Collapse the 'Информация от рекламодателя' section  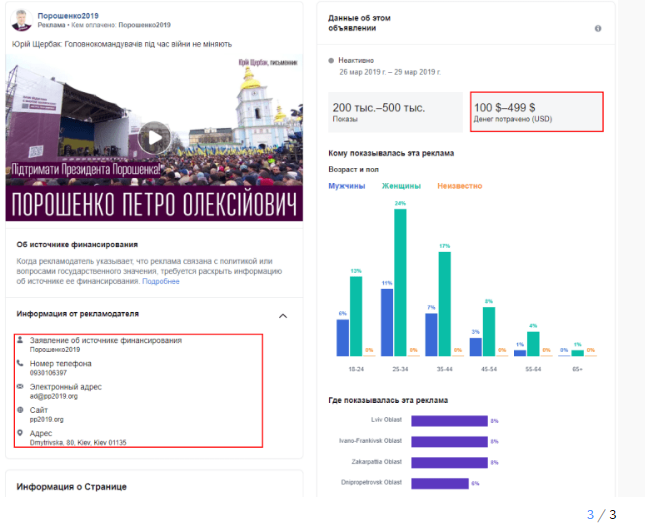pos(282,315)
